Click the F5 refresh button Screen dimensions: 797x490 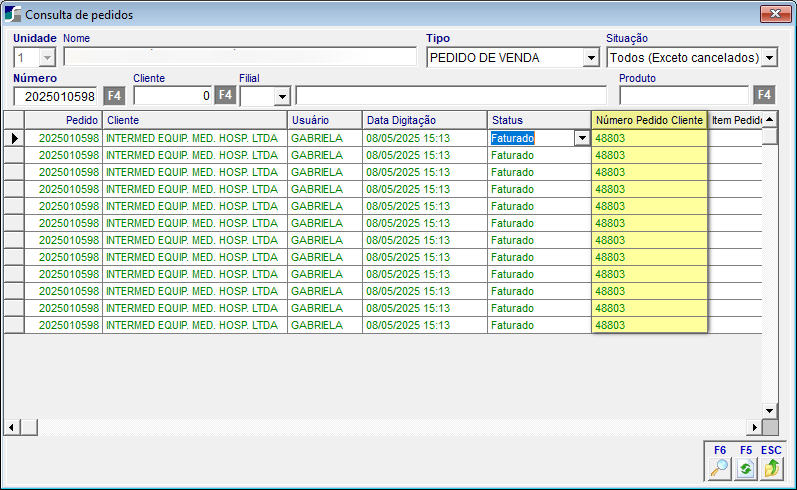(745, 467)
